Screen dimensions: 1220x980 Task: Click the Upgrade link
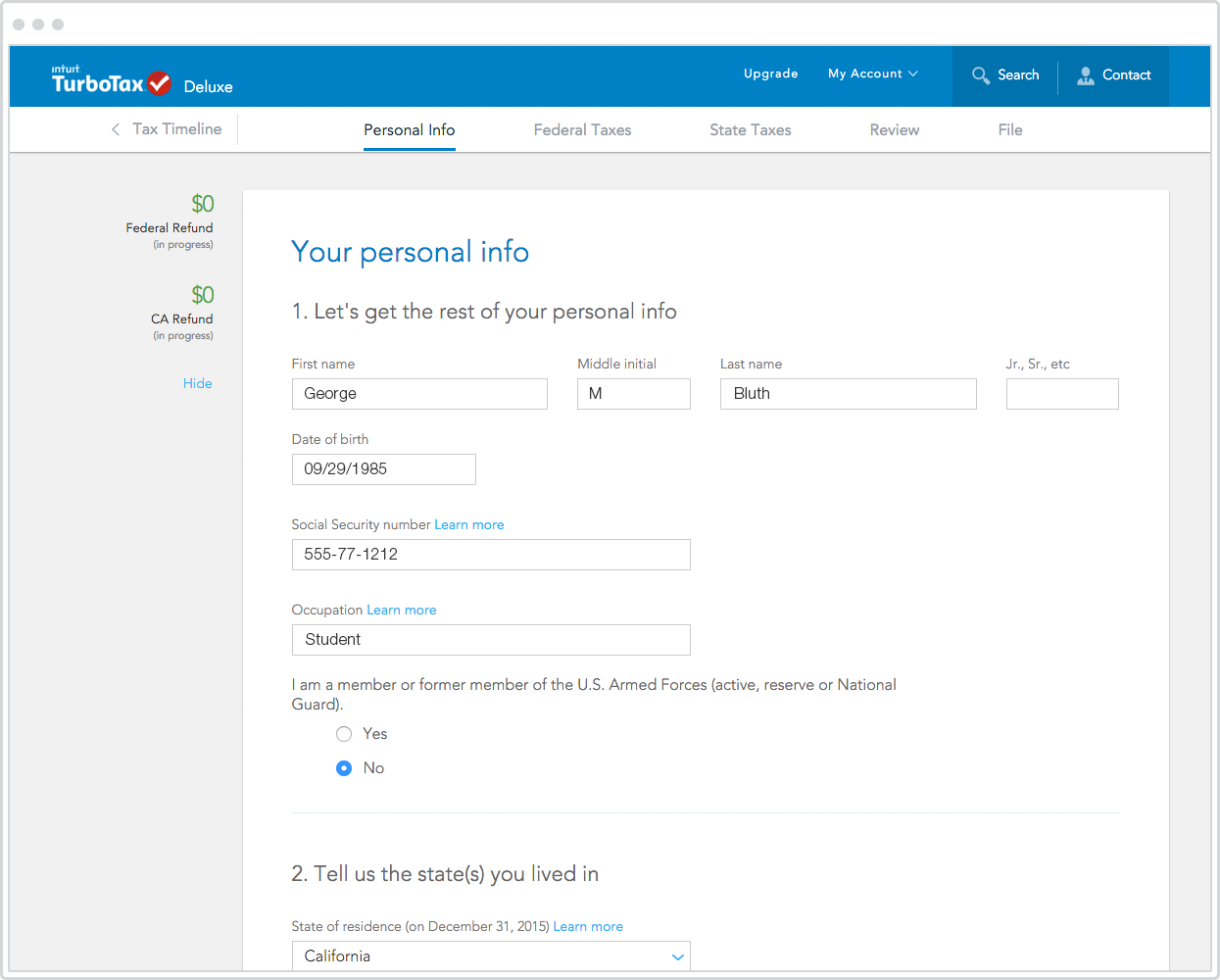click(771, 73)
